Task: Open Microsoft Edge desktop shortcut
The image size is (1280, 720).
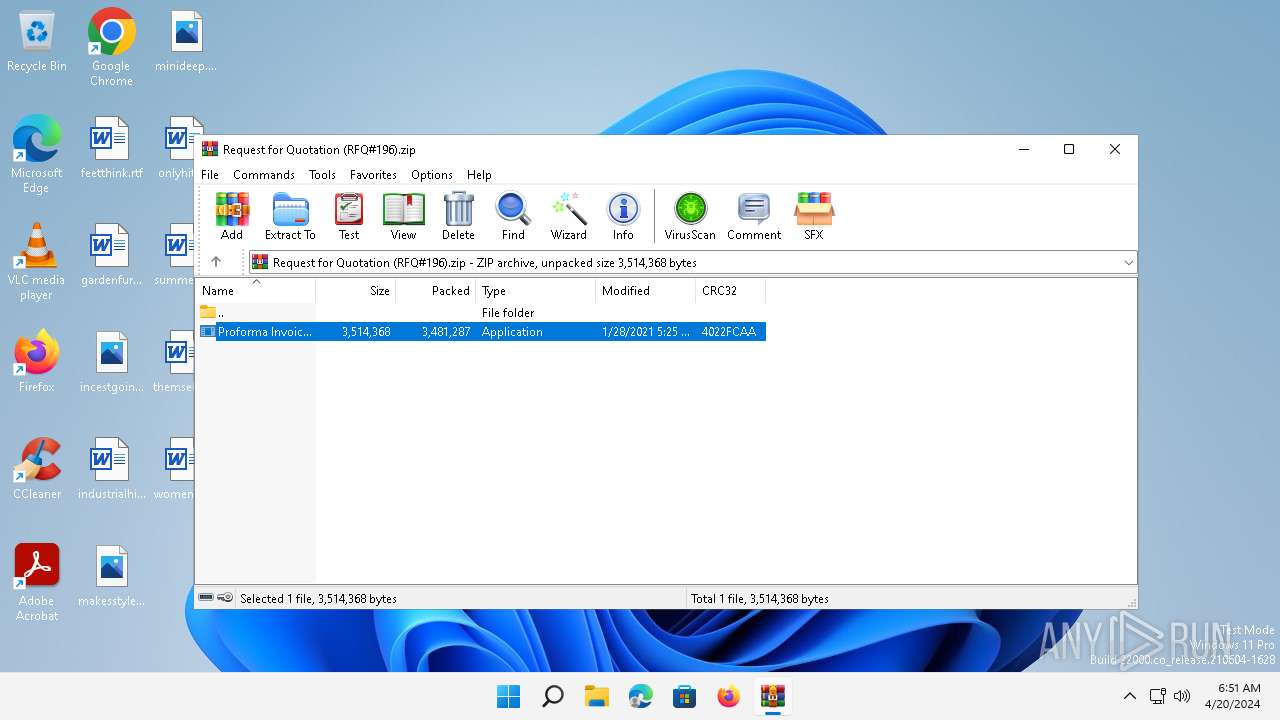Action: point(37,155)
